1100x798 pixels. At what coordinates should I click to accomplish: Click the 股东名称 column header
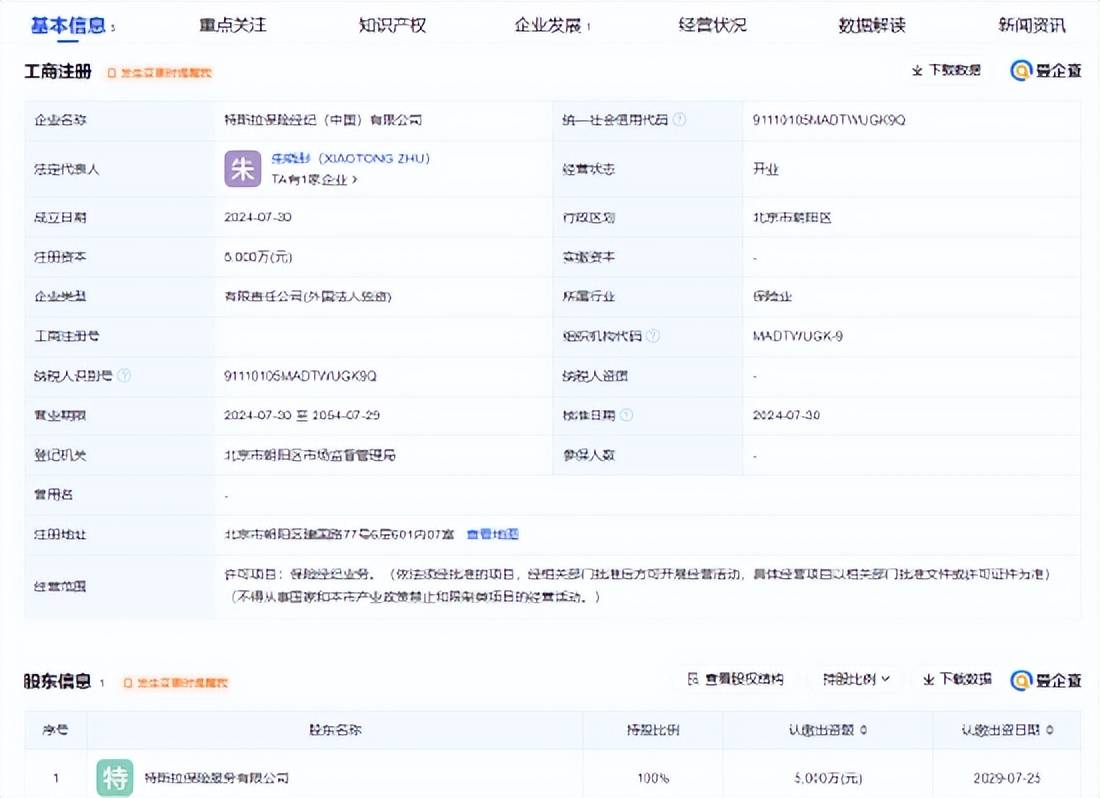tap(335, 730)
